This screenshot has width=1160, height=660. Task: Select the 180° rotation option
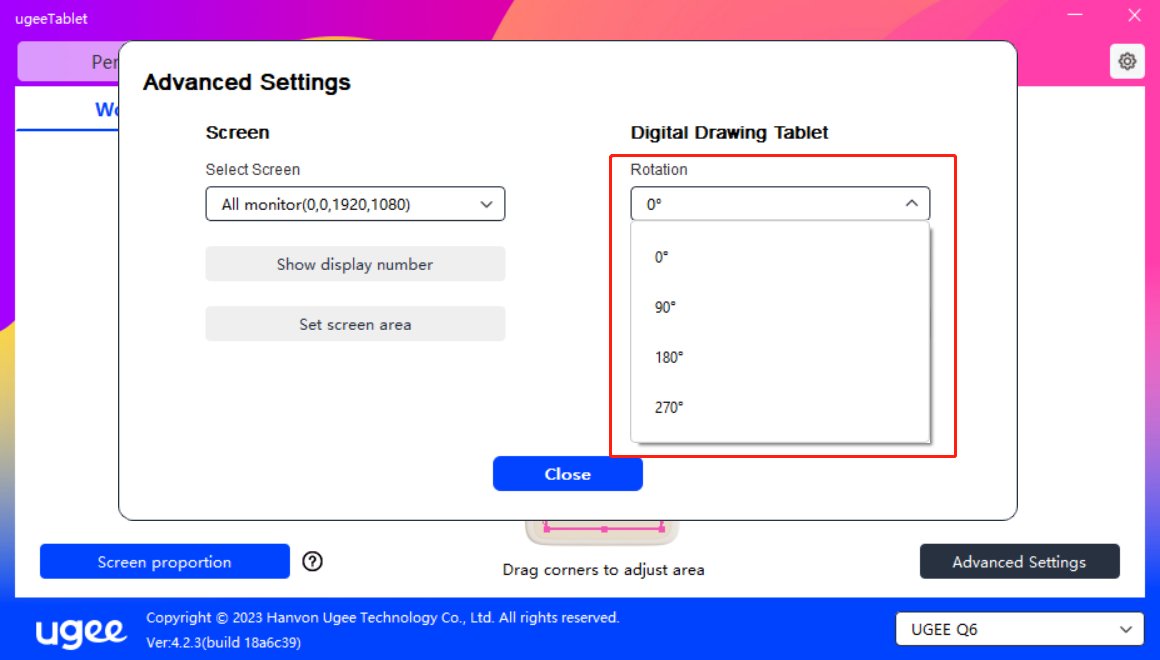pyautogui.click(x=669, y=357)
